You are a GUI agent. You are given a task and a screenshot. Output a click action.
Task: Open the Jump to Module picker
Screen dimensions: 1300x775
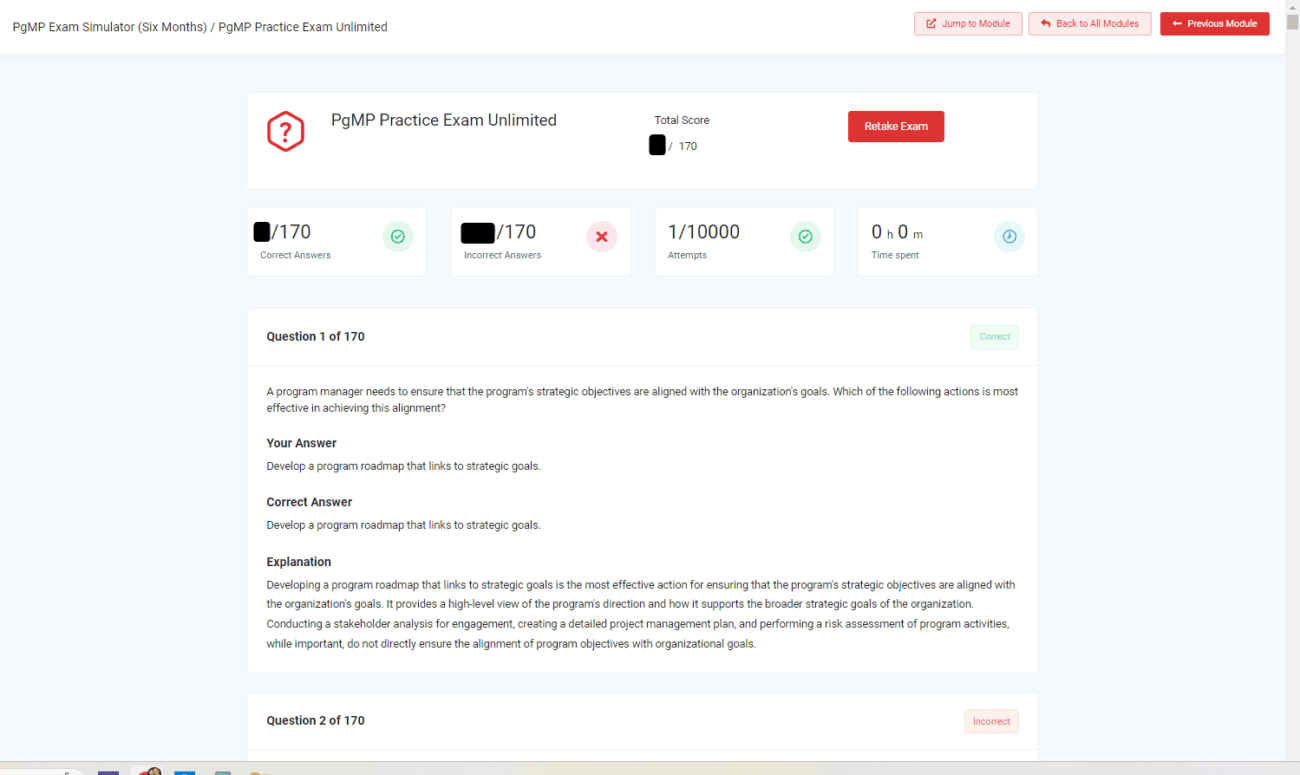(x=967, y=23)
